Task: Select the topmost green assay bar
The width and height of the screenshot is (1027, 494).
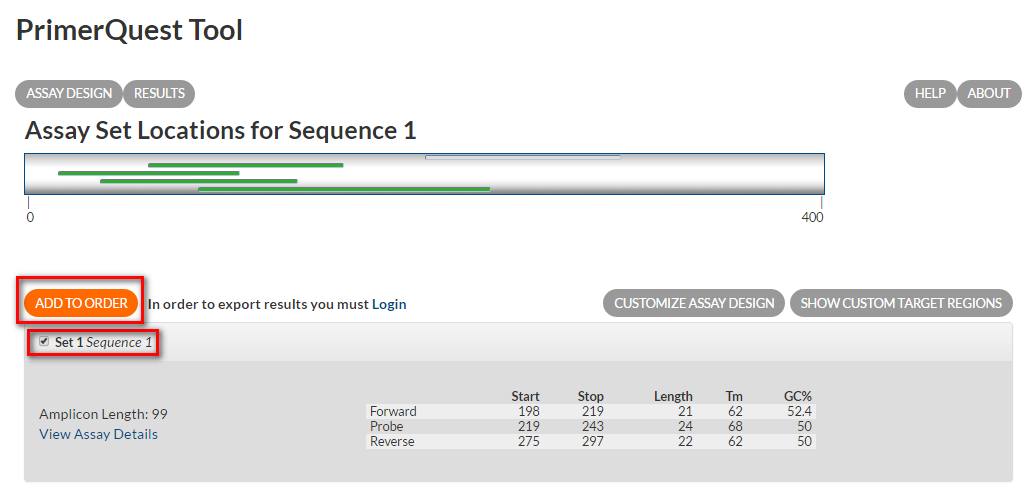Action: [x=245, y=165]
